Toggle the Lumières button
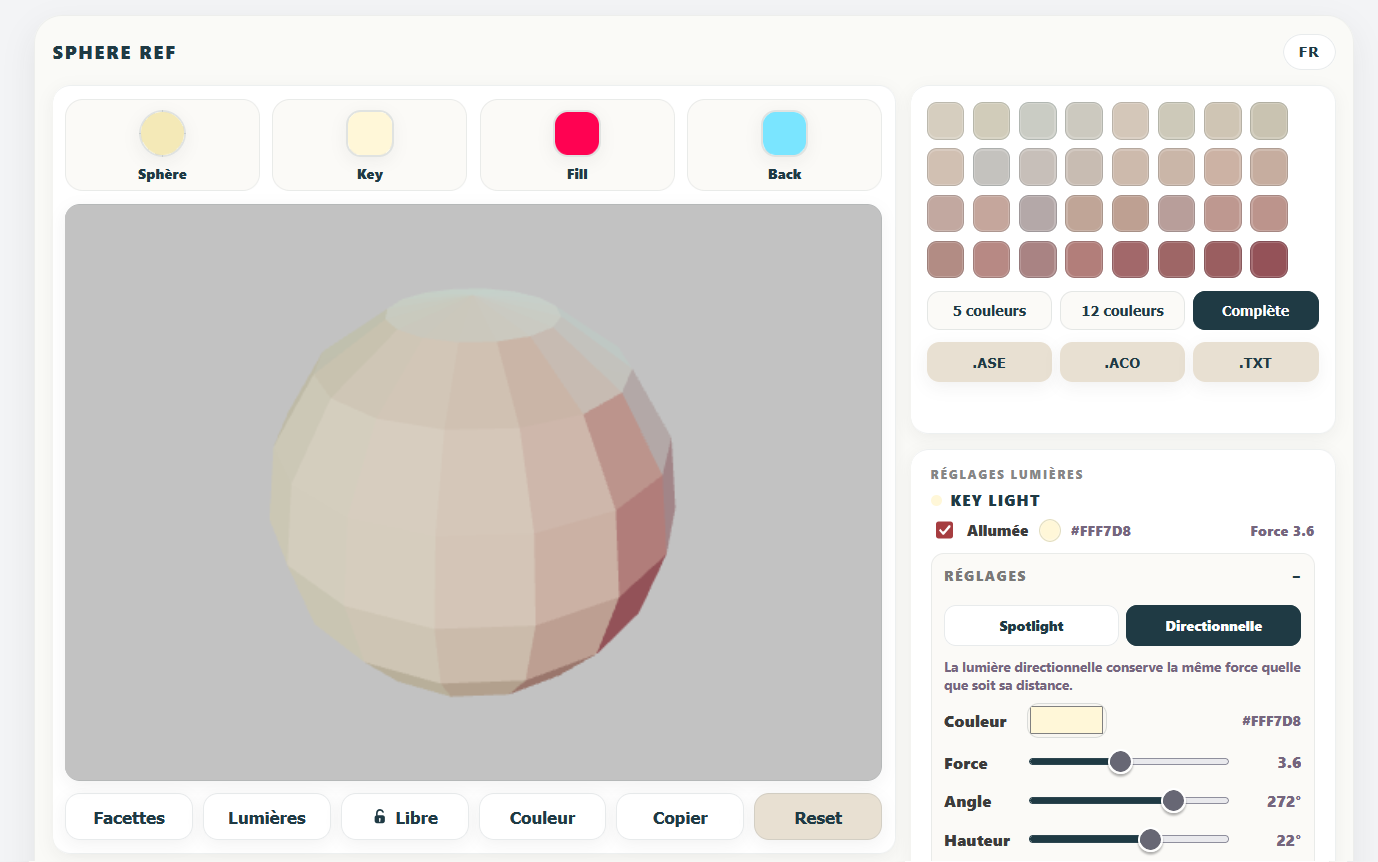 click(267, 817)
